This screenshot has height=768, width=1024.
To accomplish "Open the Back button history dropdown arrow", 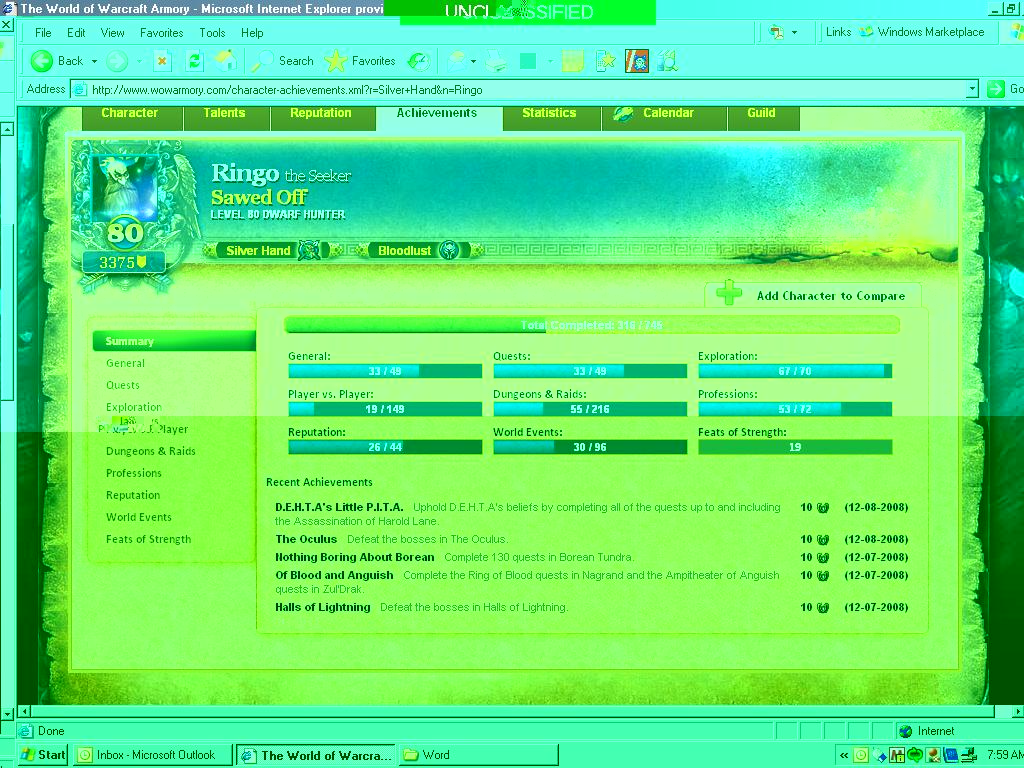I will [x=94, y=61].
